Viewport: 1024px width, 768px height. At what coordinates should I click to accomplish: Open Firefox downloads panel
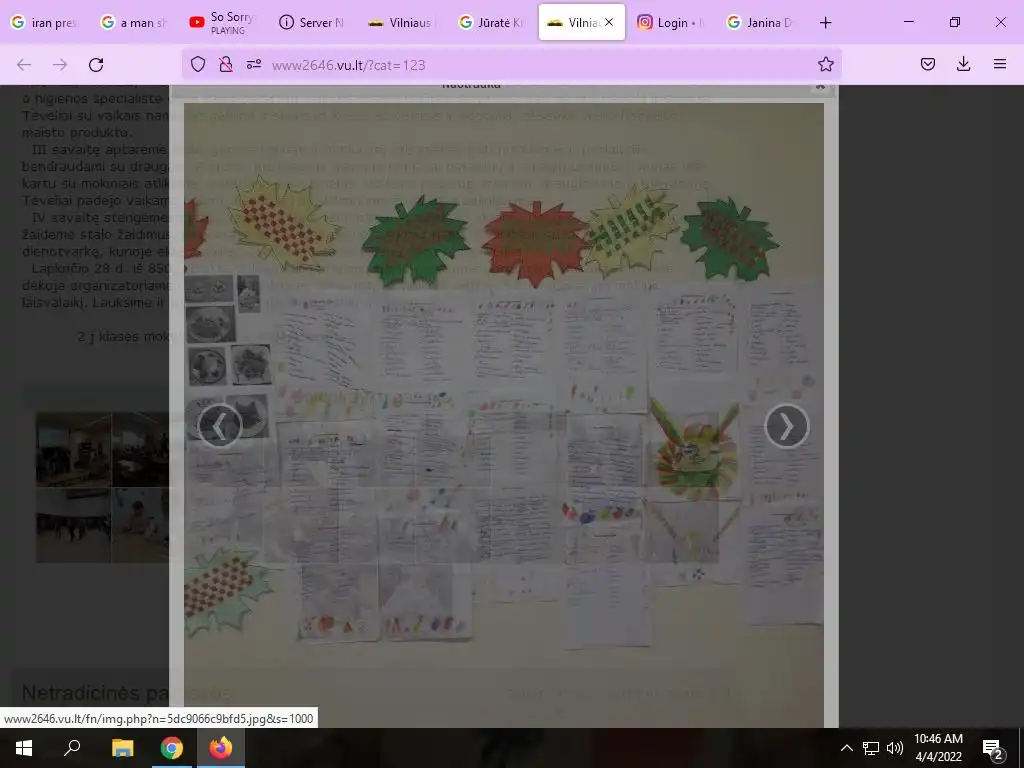click(x=963, y=64)
